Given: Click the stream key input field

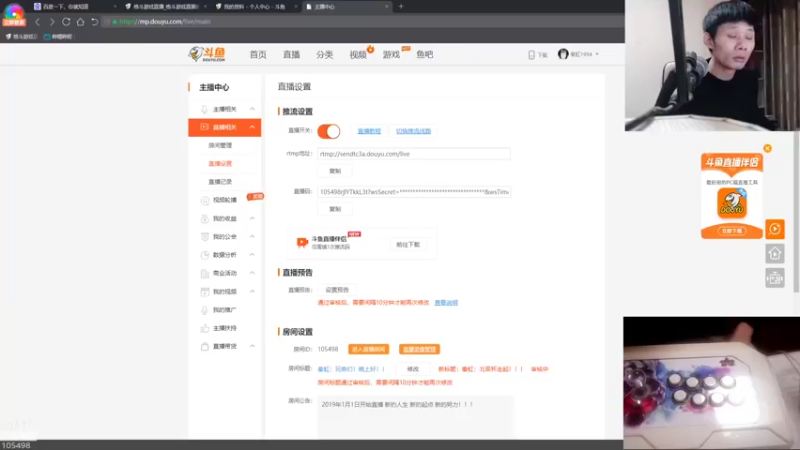Looking at the screenshot, I should 414,192.
